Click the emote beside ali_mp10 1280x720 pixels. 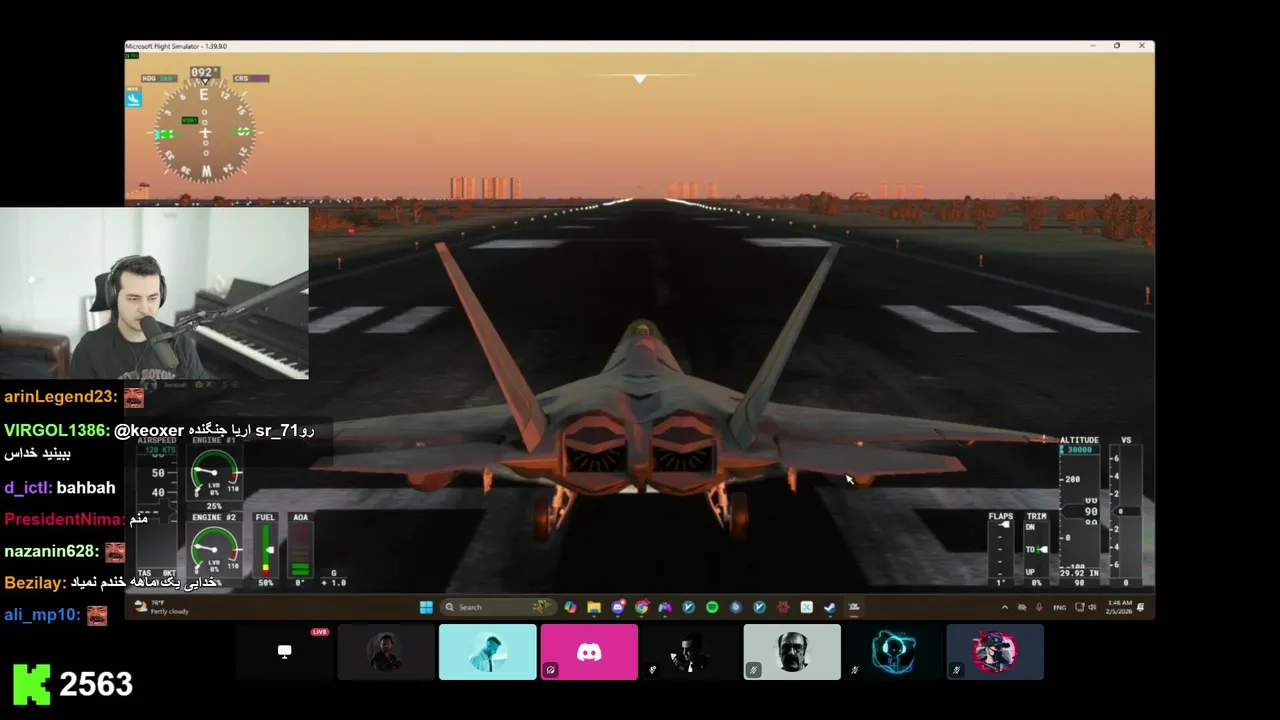[x=97, y=615]
